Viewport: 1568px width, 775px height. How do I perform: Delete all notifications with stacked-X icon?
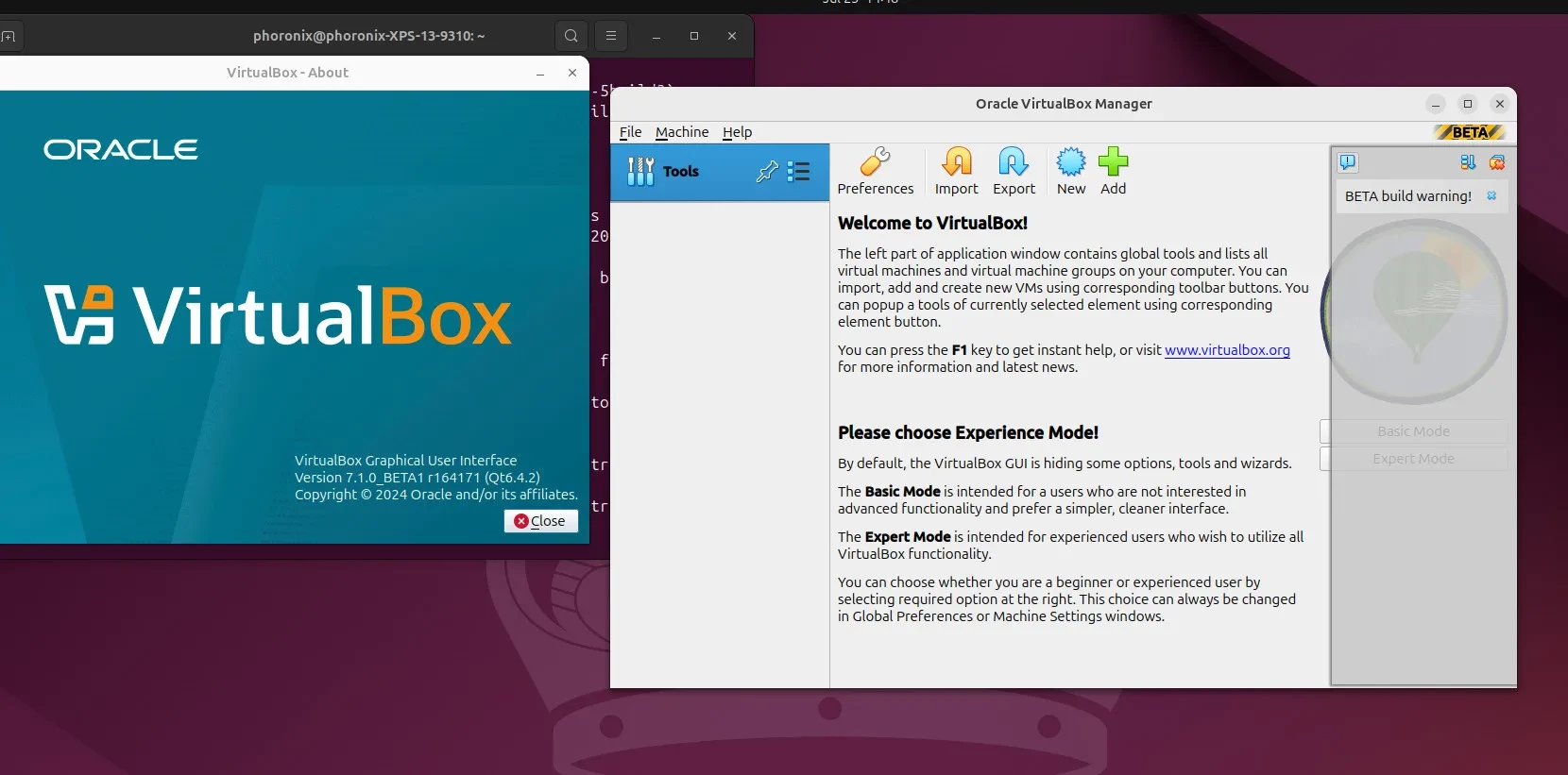click(x=1497, y=162)
